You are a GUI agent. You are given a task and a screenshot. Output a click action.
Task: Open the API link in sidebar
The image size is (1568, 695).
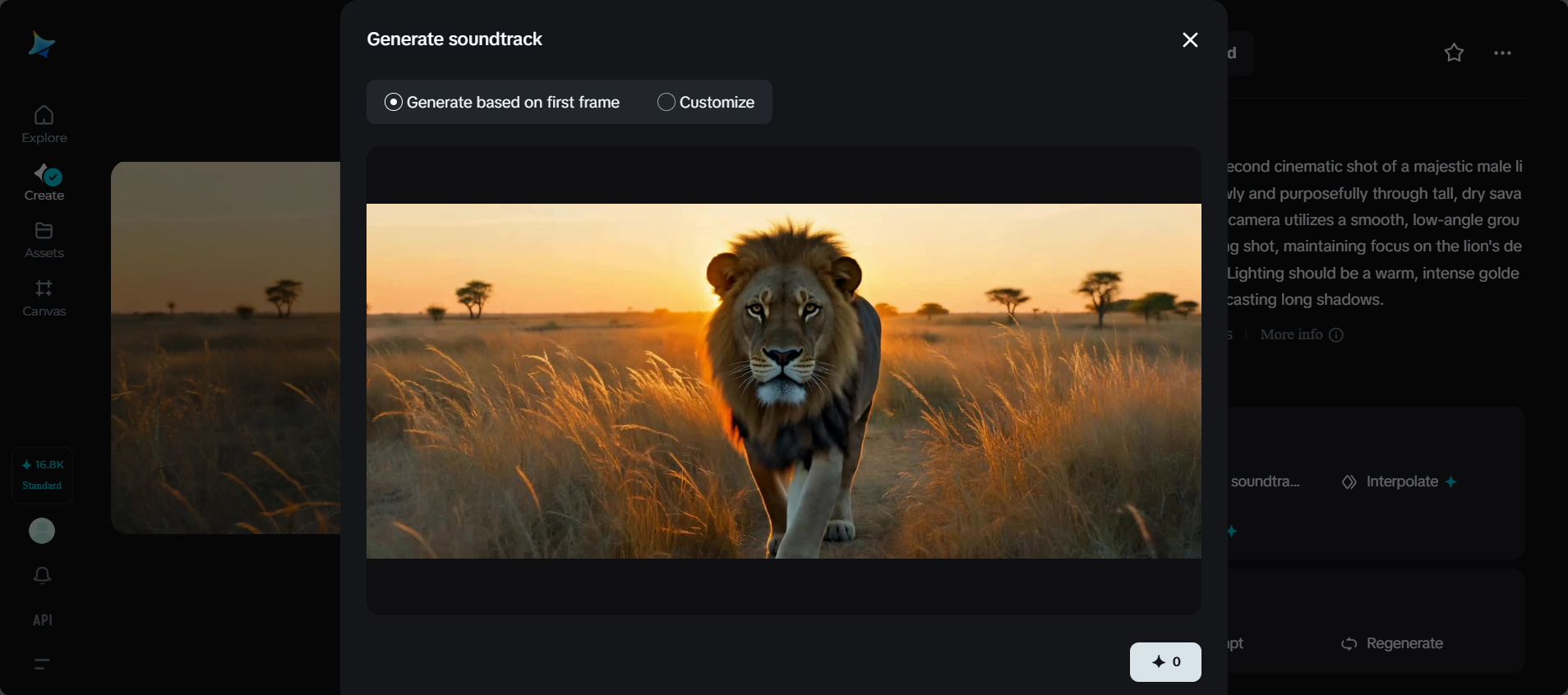(x=43, y=620)
